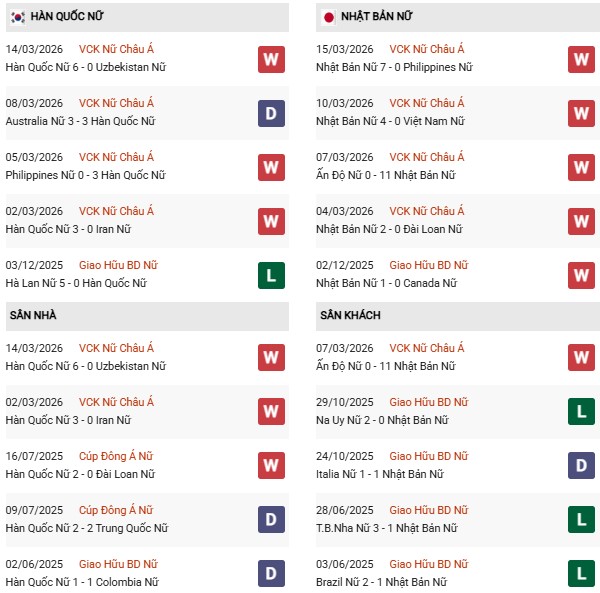
Task: Open Giao Hữu BD Nữ link dated 03/12/2025
Action: 119,265
